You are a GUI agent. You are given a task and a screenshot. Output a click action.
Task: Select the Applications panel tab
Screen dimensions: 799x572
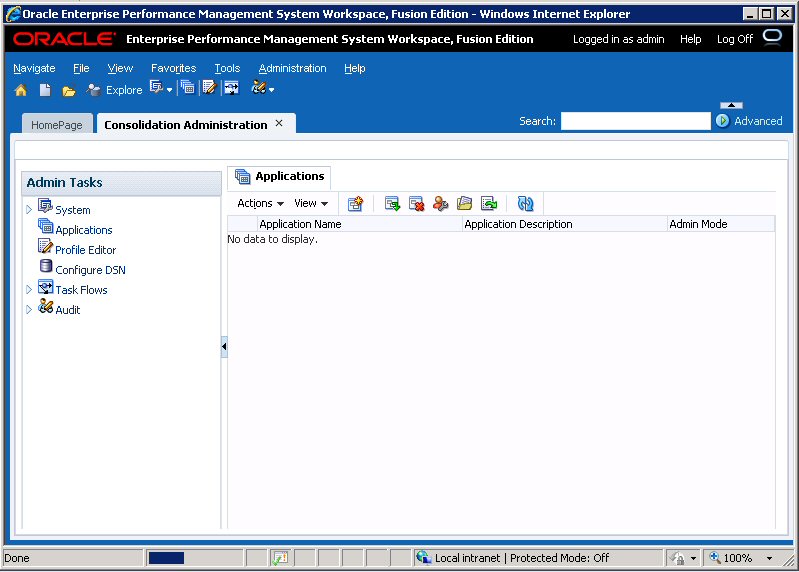279,176
